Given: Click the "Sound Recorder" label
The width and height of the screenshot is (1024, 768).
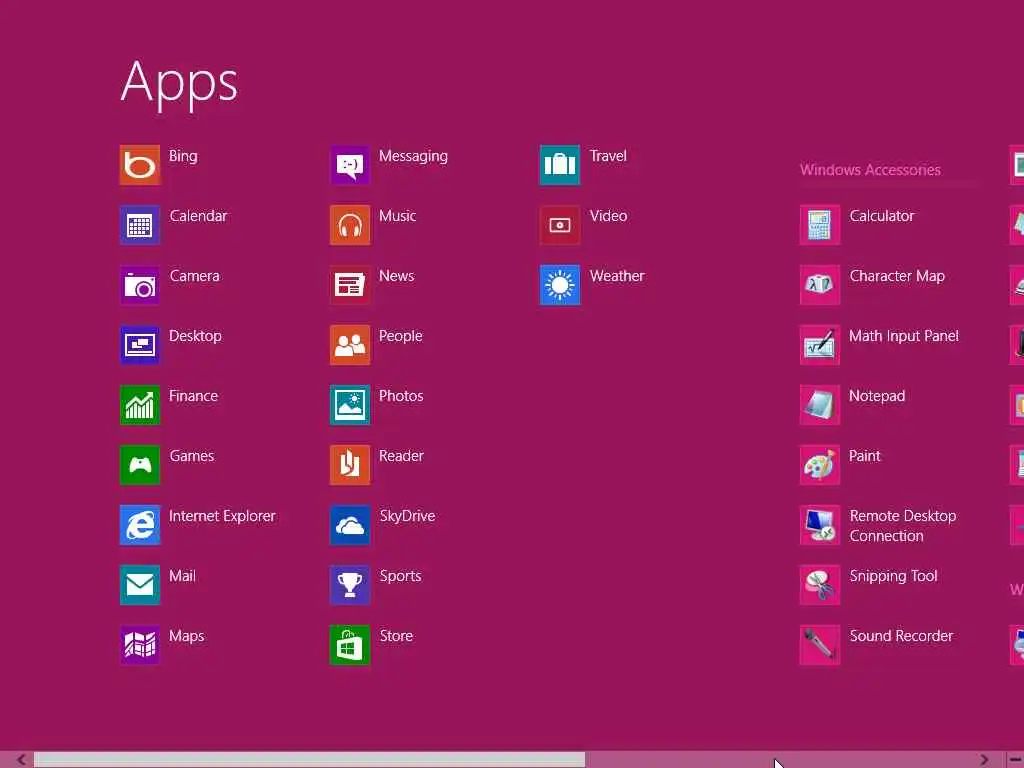Looking at the screenshot, I should [901, 636].
